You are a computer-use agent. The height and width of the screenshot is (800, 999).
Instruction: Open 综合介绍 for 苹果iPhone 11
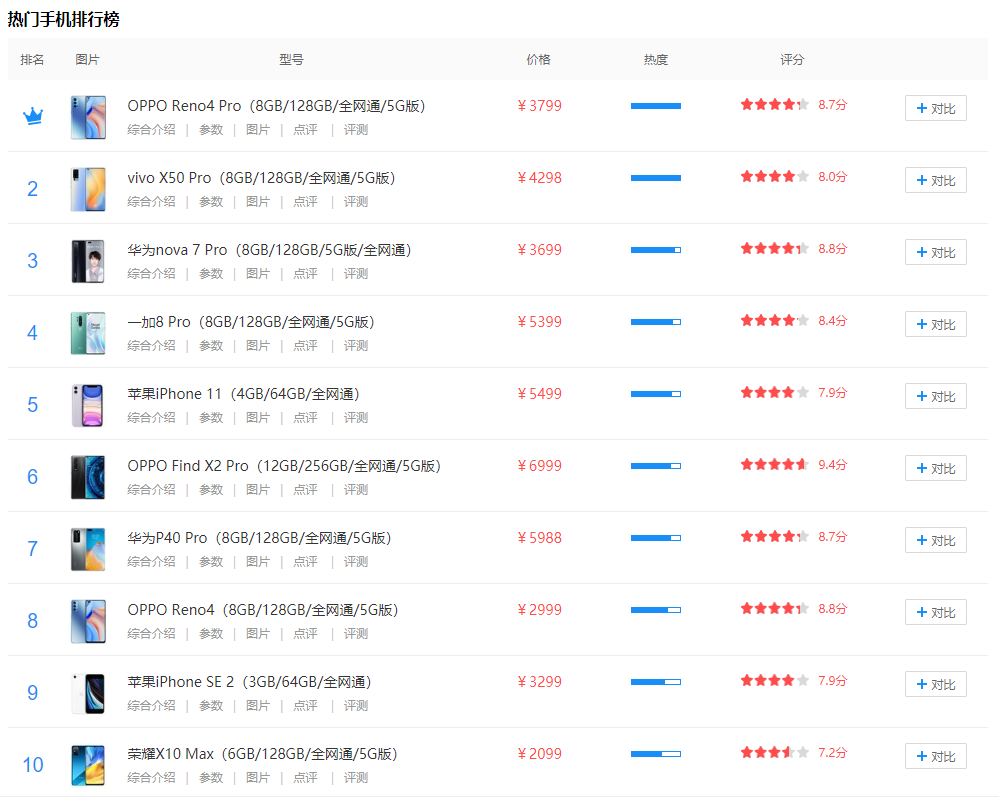(x=151, y=418)
